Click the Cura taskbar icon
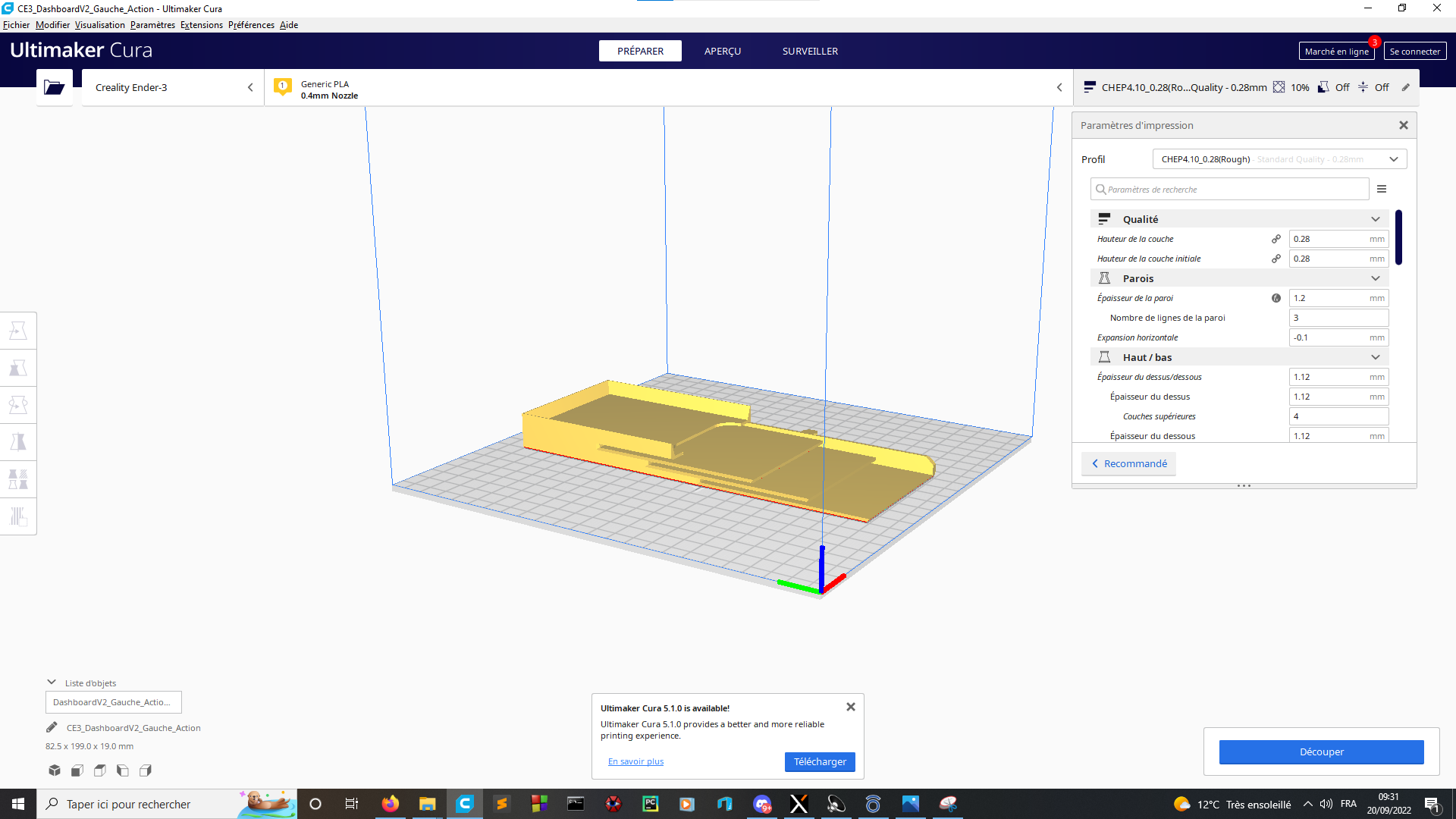Screen dimensions: 1456x819 (x=465, y=804)
